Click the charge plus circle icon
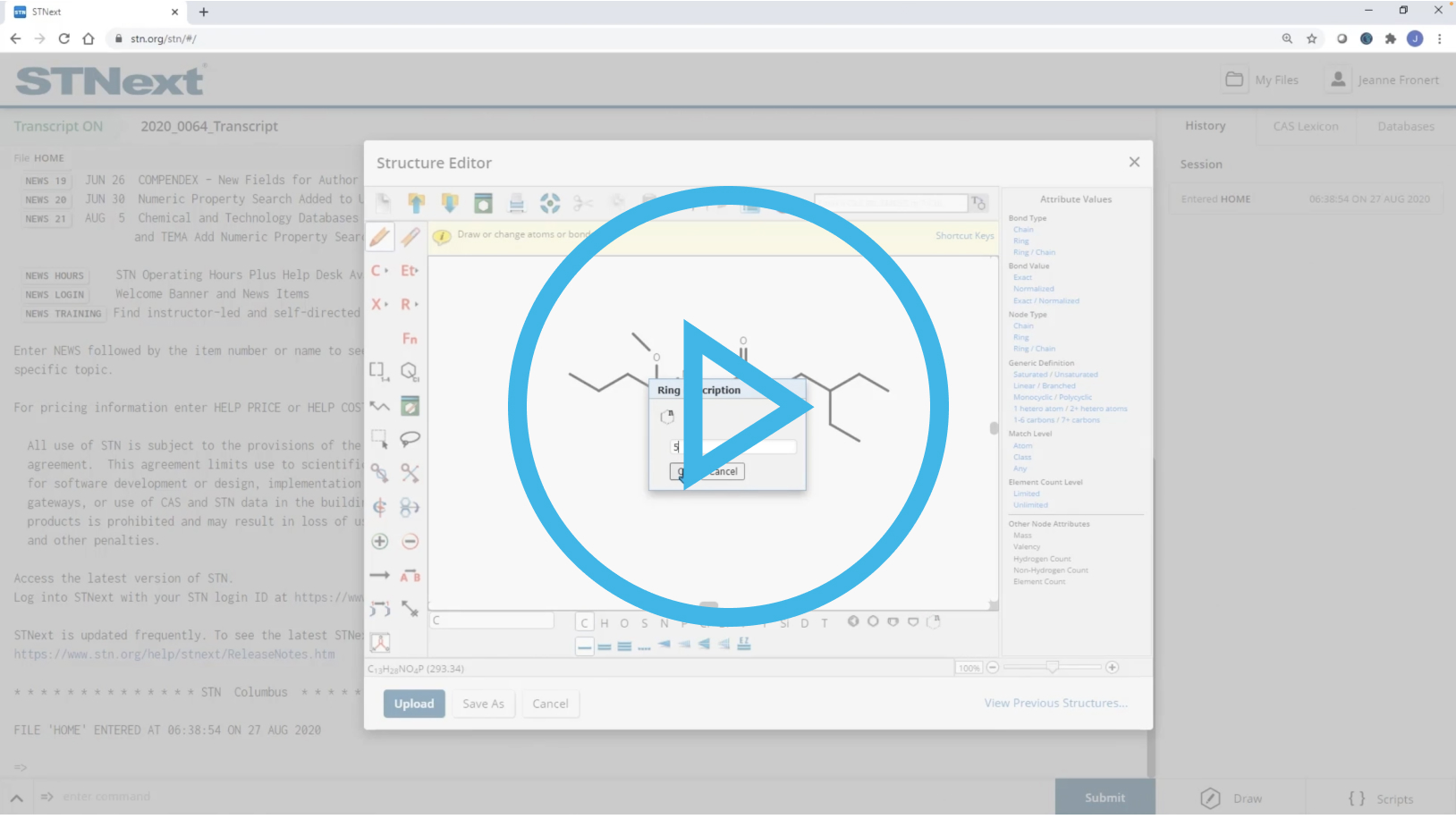Viewport: 1456px width, 819px height. click(x=379, y=541)
